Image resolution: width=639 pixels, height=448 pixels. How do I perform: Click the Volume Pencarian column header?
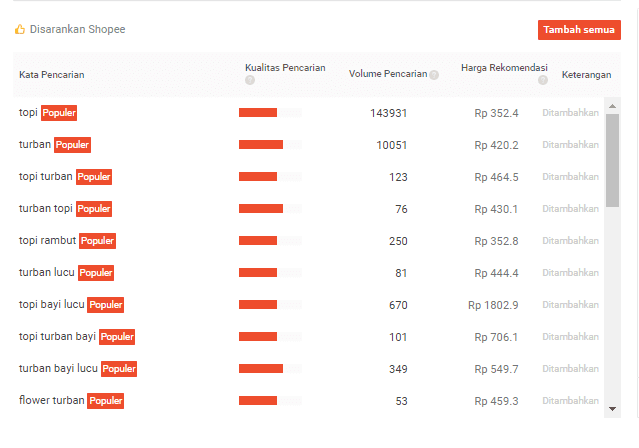[388, 74]
